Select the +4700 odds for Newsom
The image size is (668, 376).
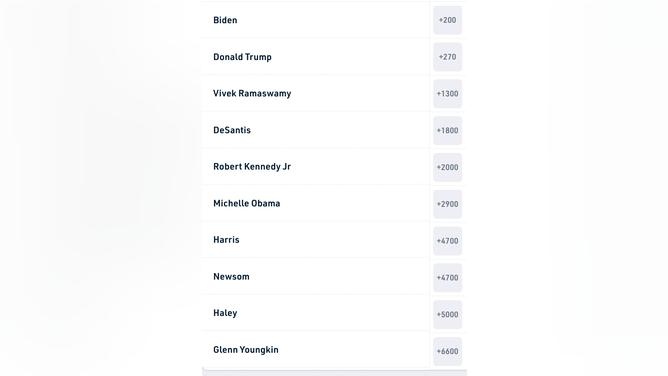(x=447, y=278)
